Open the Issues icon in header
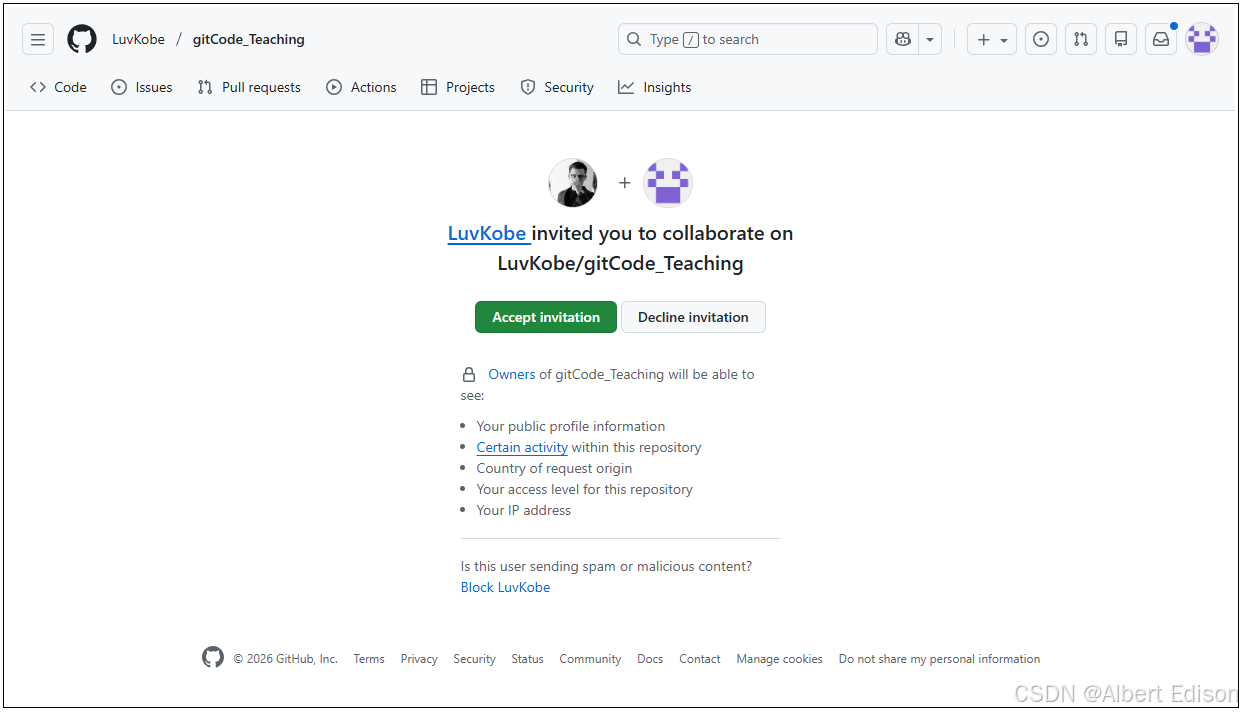1243x713 pixels. pyautogui.click(x=1041, y=40)
